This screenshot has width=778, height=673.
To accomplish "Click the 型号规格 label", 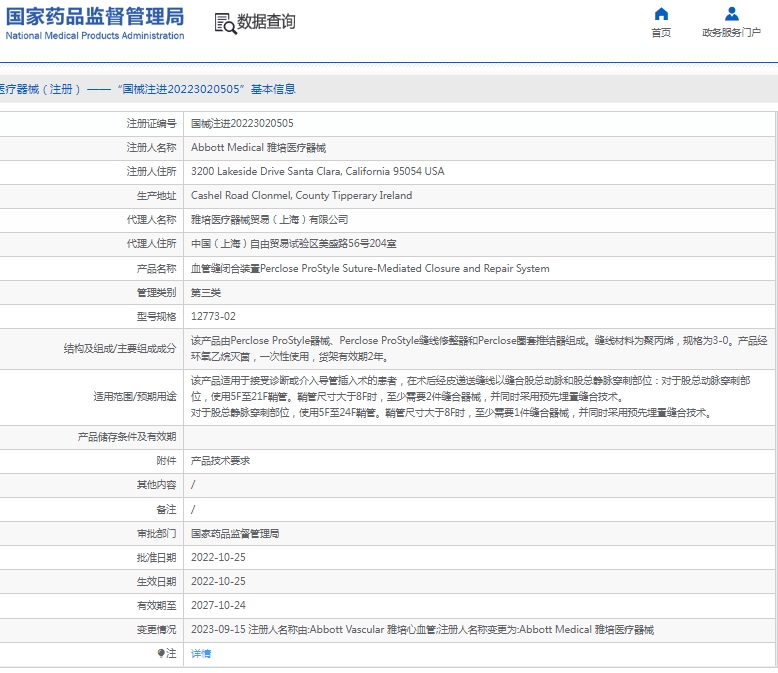I will (x=156, y=317).
